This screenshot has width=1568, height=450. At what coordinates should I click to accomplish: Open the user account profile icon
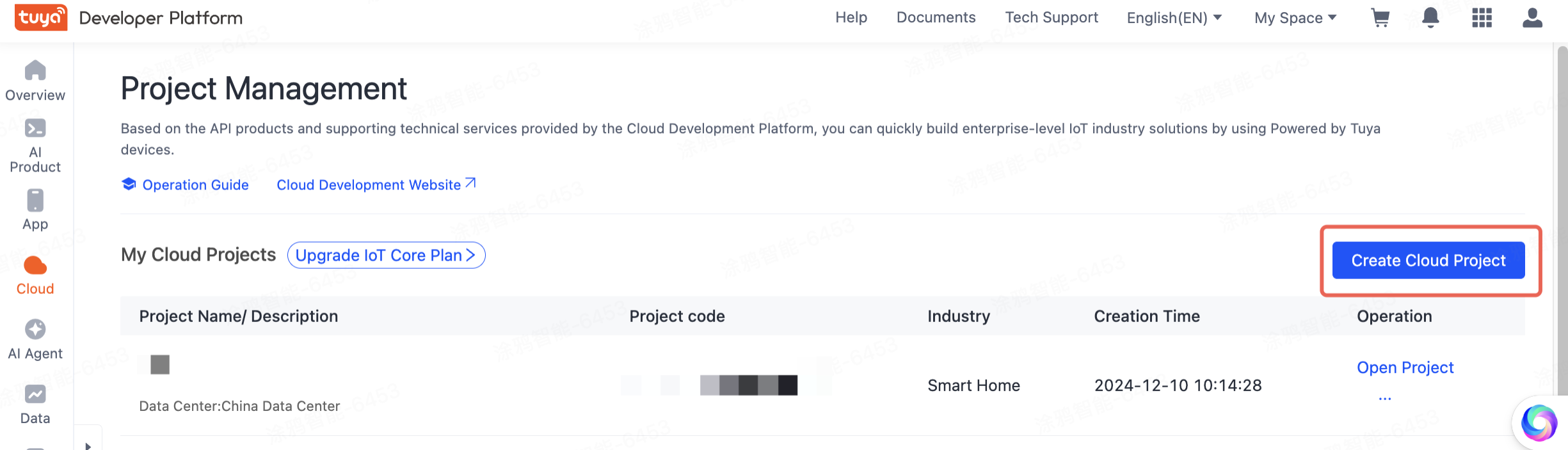click(1532, 18)
